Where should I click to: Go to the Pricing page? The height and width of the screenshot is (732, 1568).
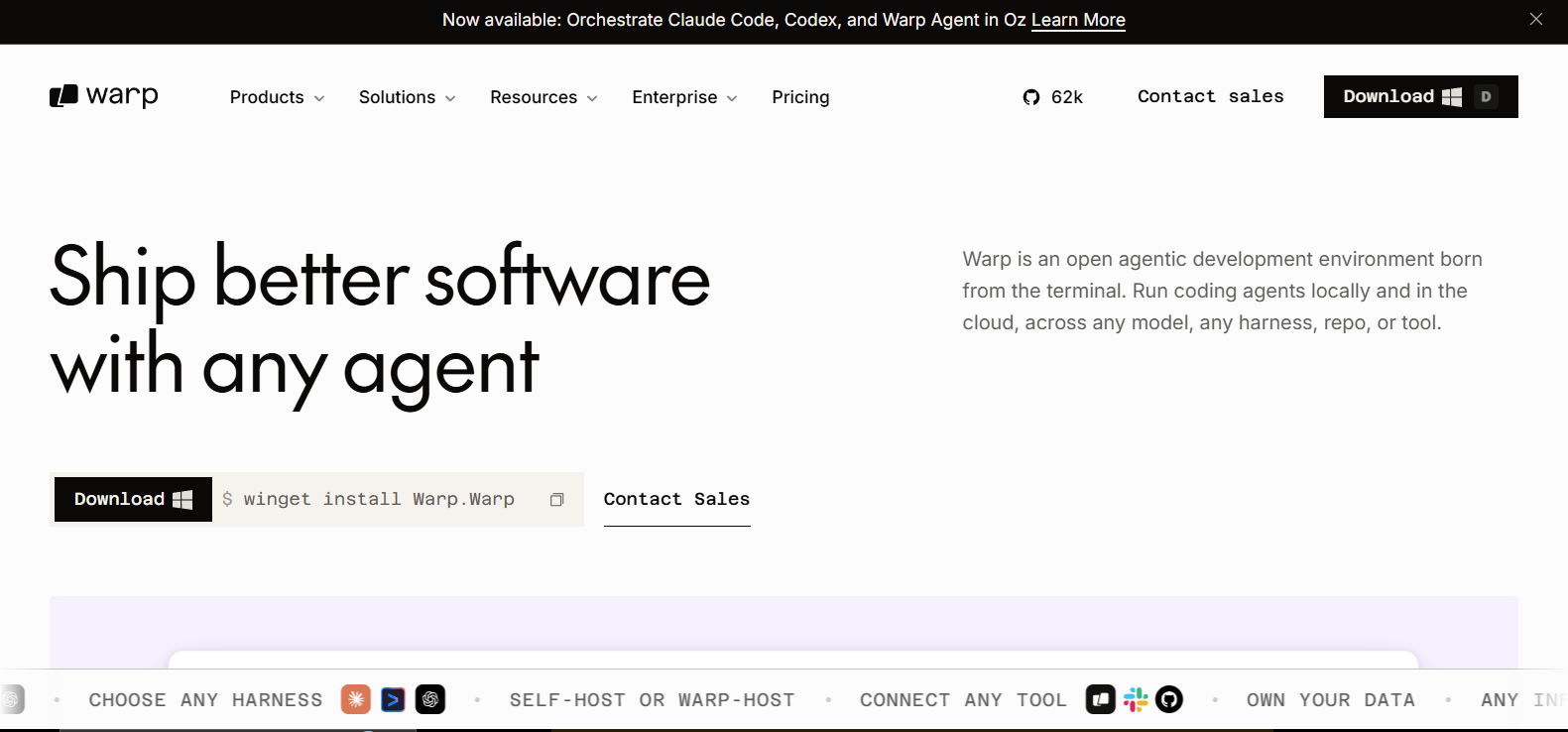pos(800,97)
